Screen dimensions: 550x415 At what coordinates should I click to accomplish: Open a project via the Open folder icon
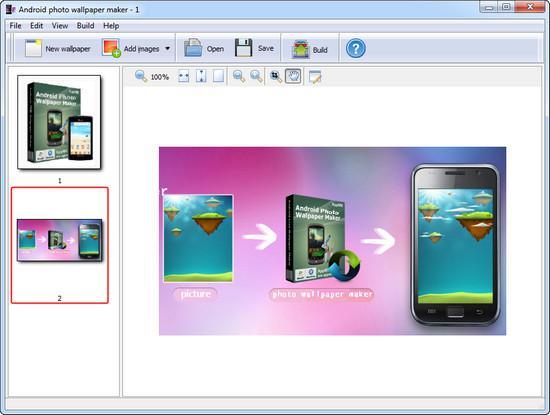click(193, 48)
